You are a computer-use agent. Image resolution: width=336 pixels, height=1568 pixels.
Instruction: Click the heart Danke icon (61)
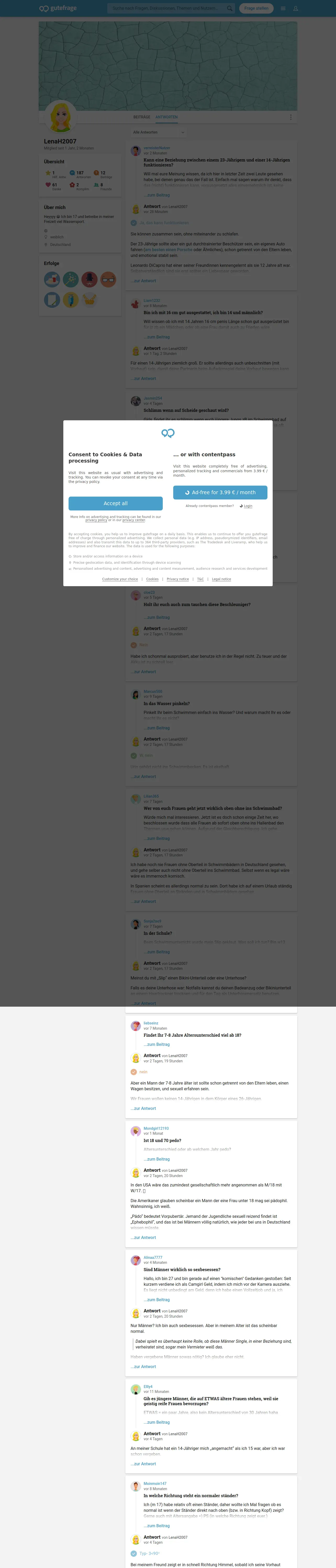[48, 185]
